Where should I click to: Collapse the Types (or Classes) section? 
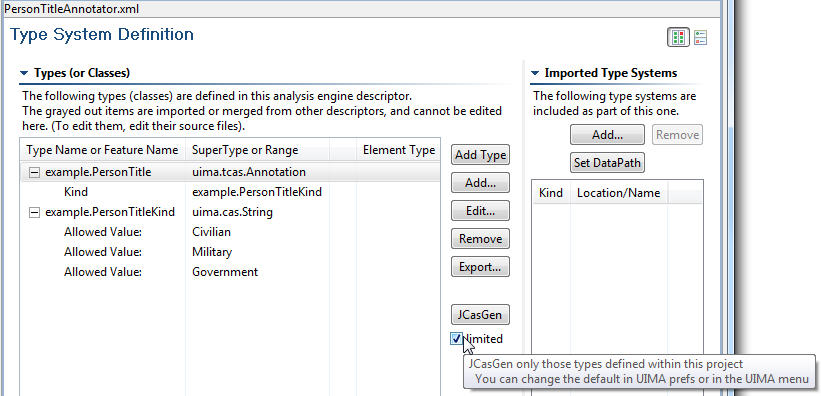pyautogui.click(x=24, y=73)
